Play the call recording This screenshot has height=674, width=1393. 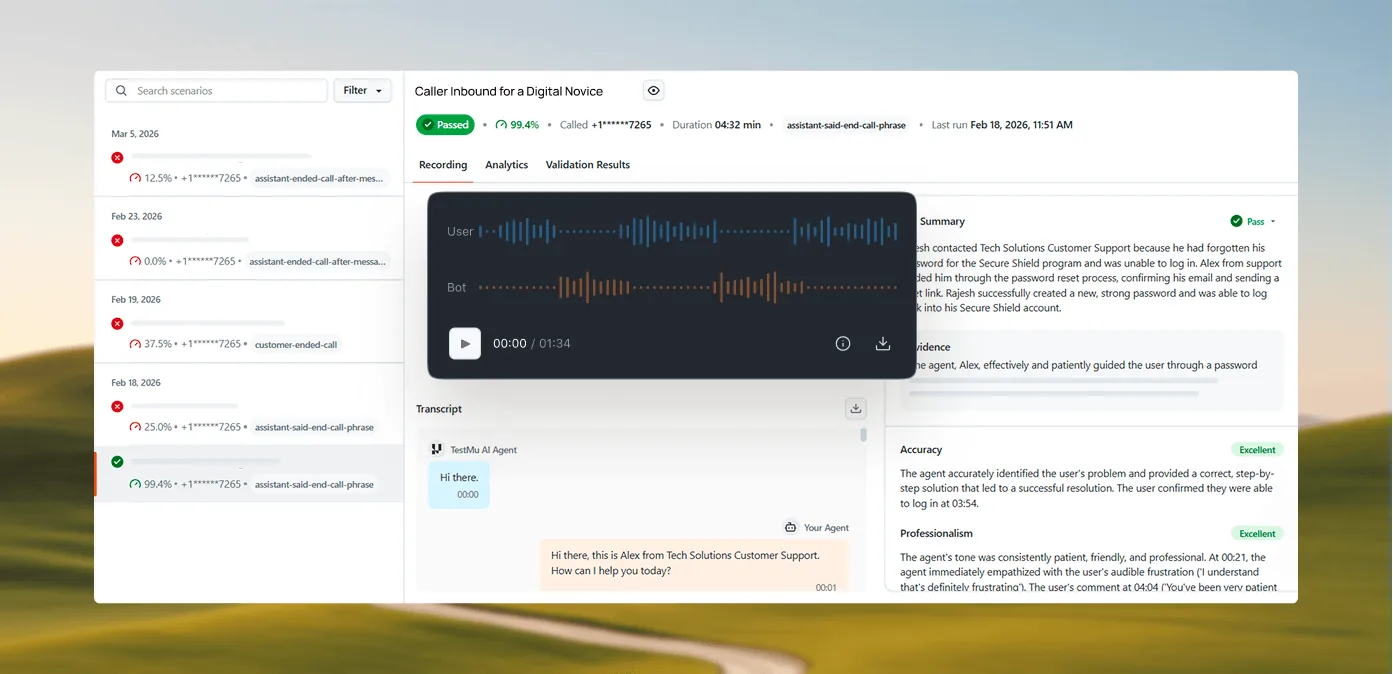(465, 344)
